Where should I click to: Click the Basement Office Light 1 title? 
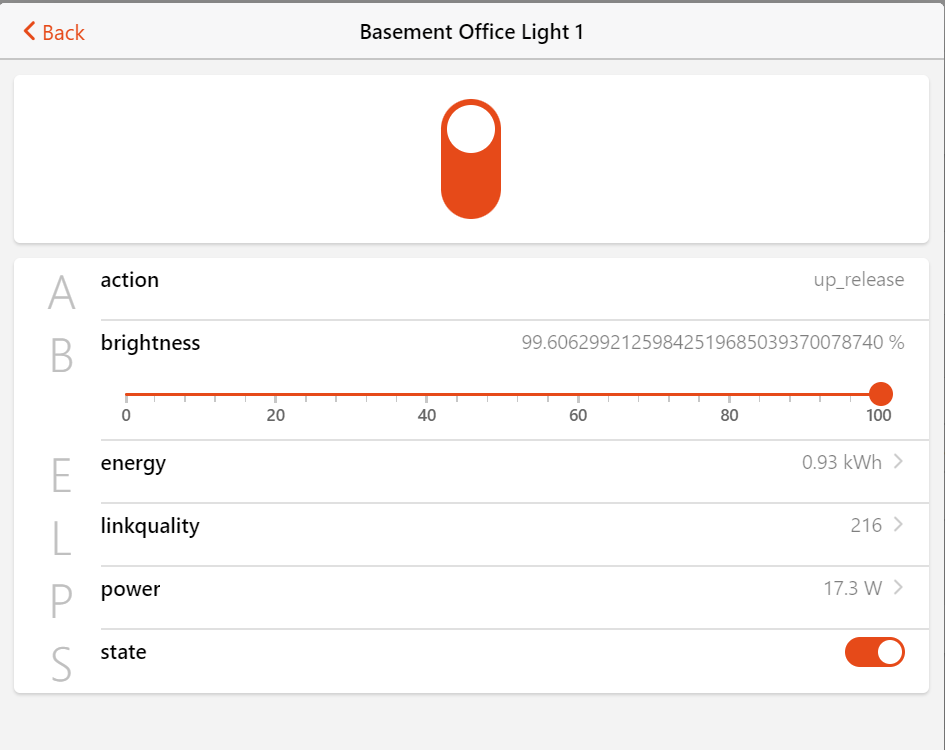tap(471, 32)
